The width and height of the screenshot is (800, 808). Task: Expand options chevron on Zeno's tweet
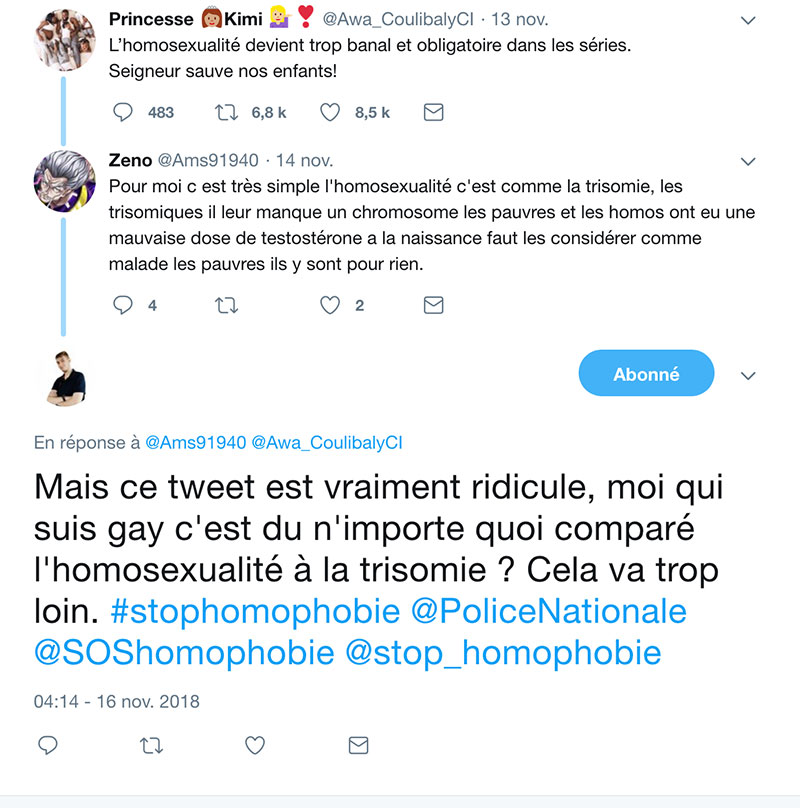[x=747, y=161]
